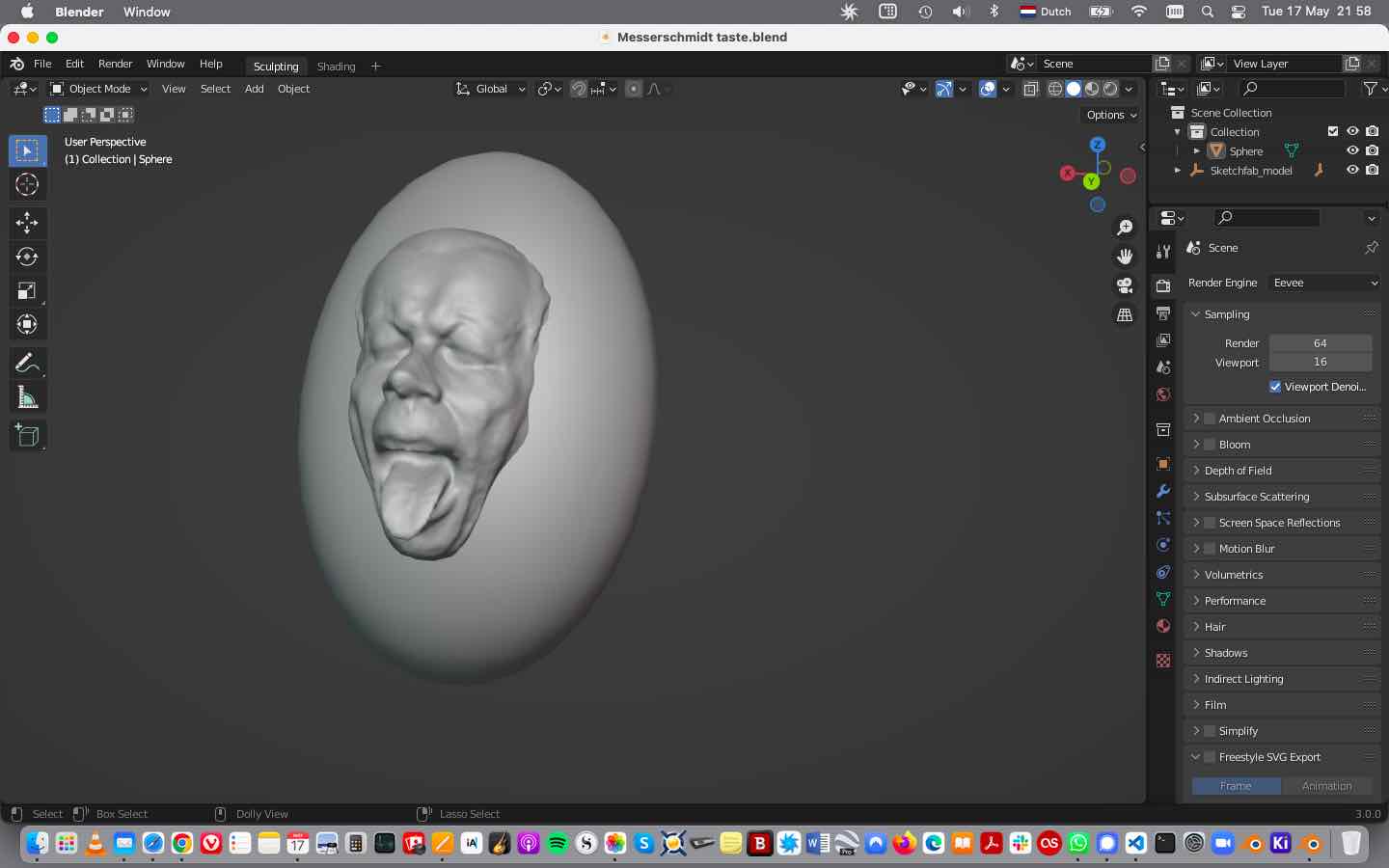Open the Object Data mesh properties tab
Image resolution: width=1389 pixels, height=868 pixels.
1163,599
